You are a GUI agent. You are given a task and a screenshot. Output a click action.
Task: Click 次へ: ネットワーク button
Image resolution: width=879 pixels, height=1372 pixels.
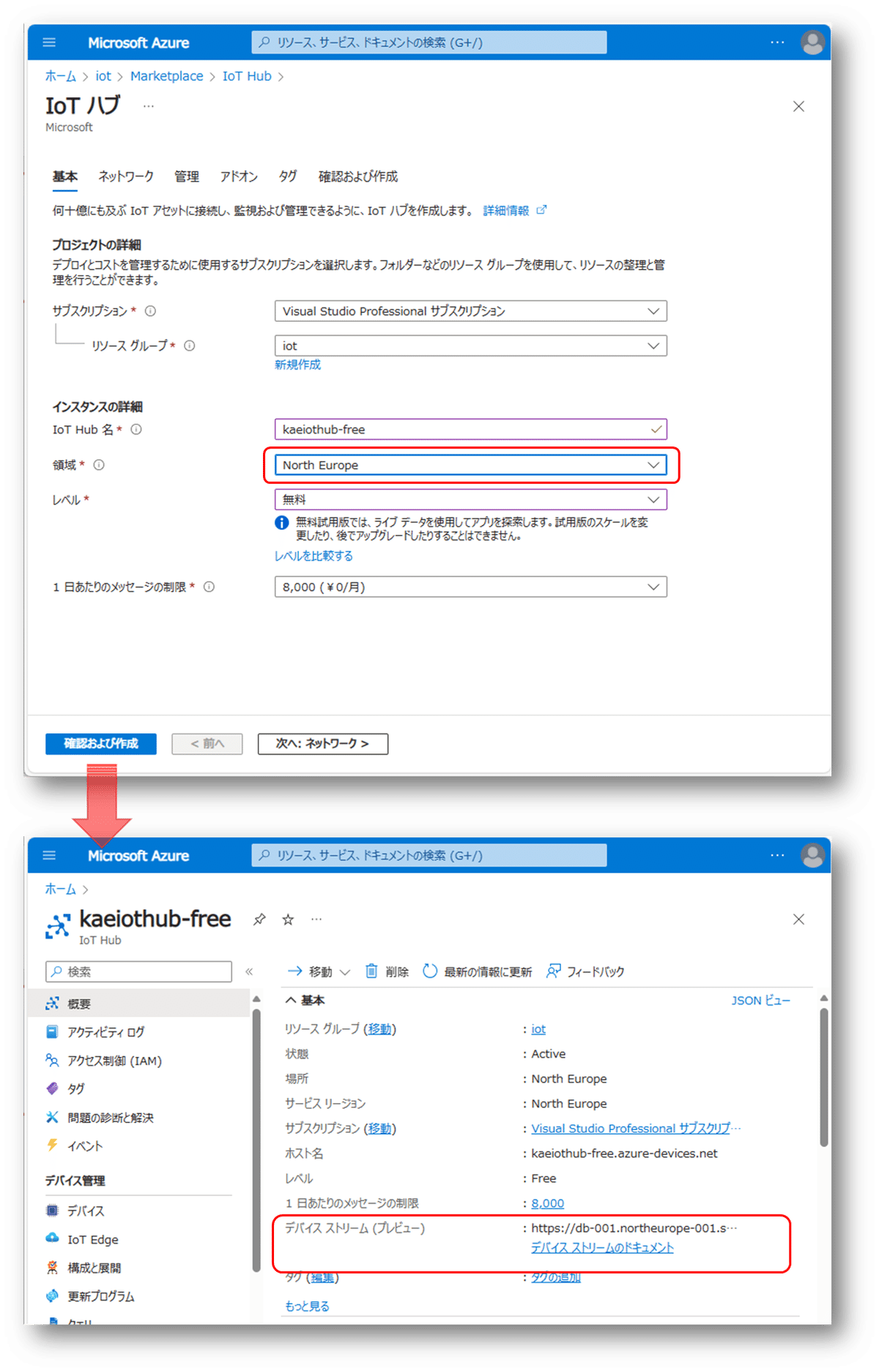coord(323,743)
